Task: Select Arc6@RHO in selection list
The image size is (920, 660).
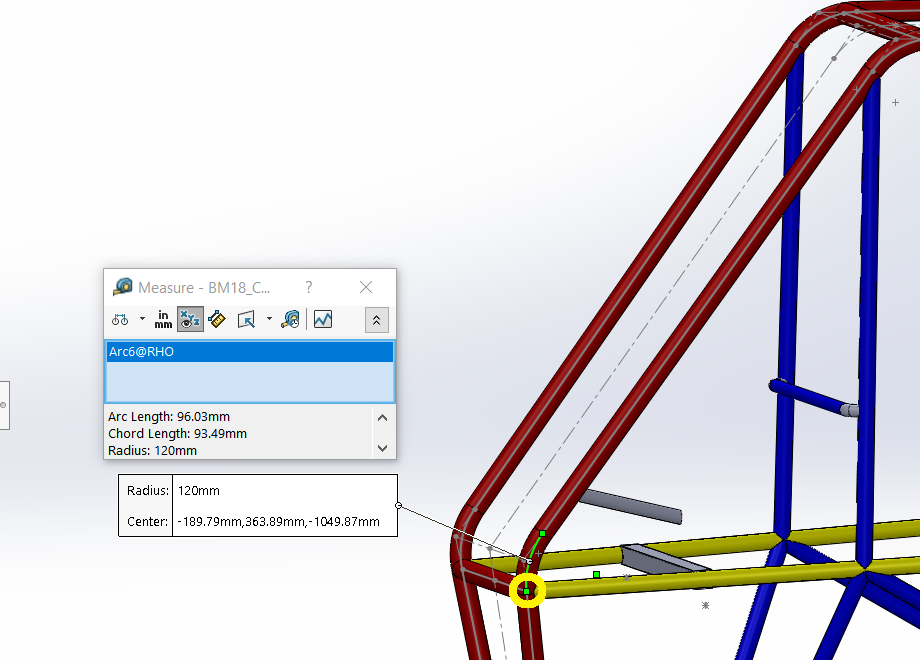Action: click(250, 351)
